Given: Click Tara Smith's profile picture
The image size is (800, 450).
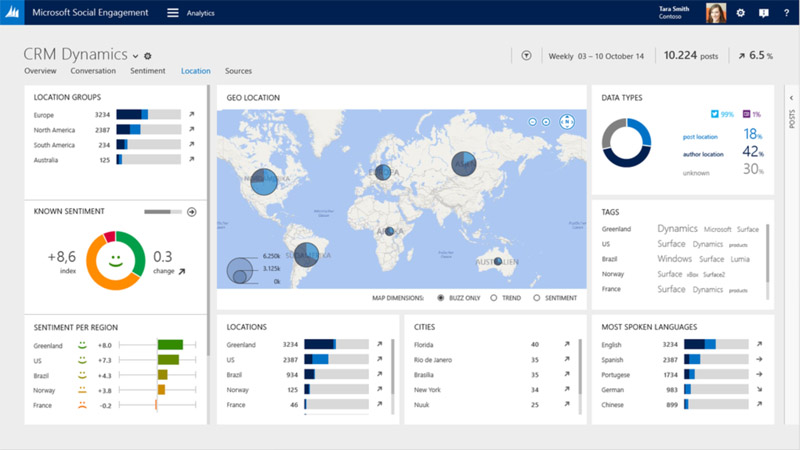Looking at the screenshot, I should pos(716,12).
